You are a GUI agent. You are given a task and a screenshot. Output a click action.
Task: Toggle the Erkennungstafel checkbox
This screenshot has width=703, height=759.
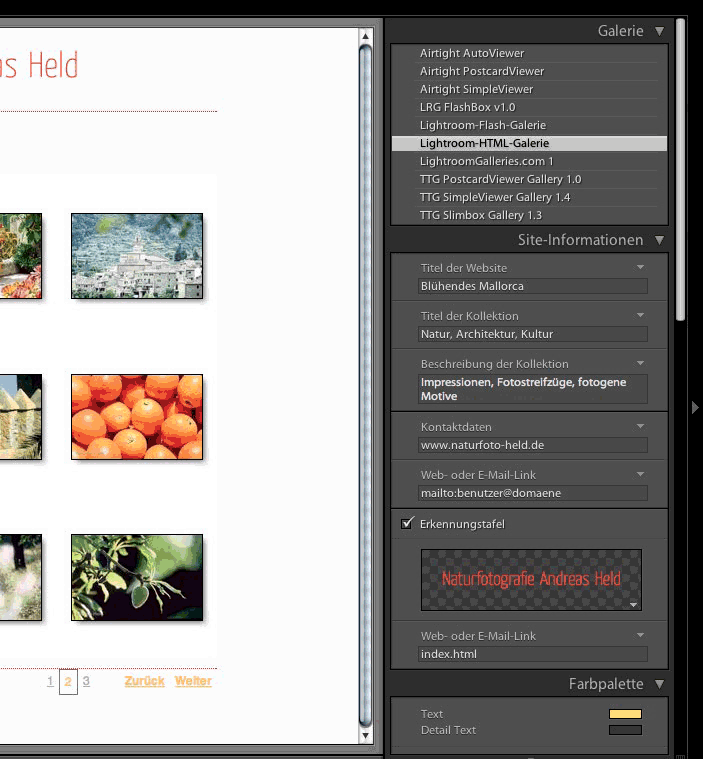coord(407,523)
